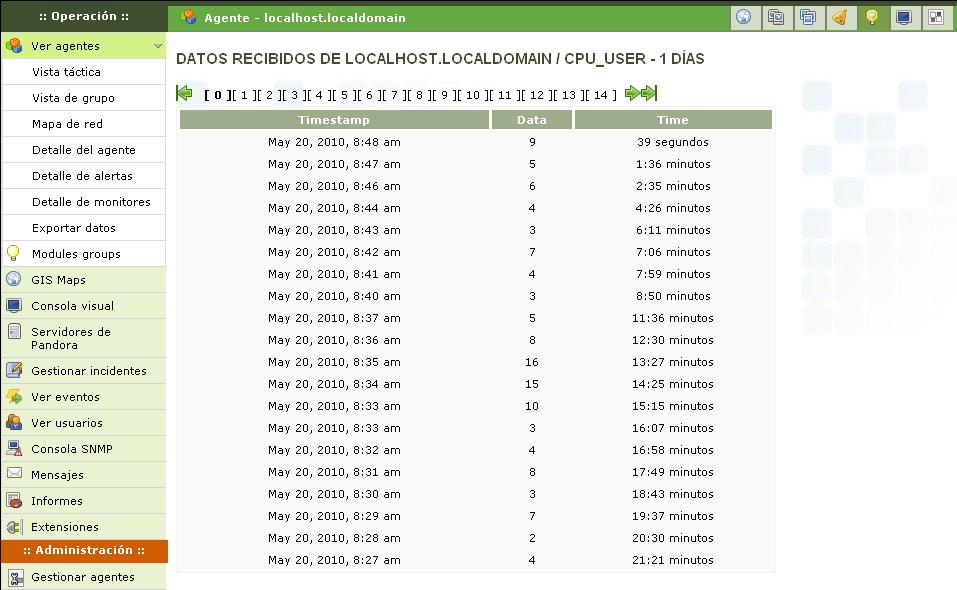Click the bell alerts icon in header
The height and width of the screenshot is (590, 957).
coord(840,17)
